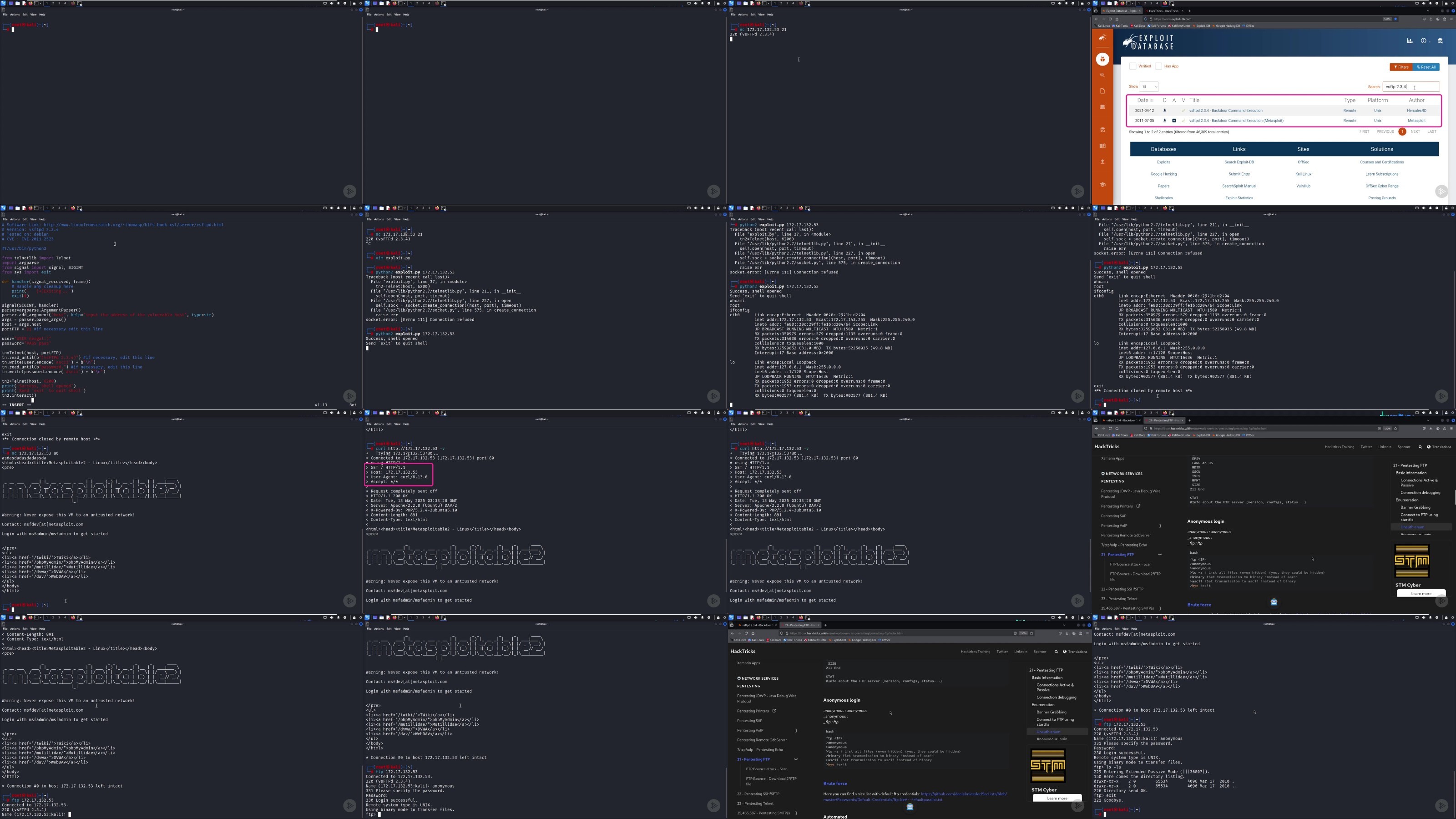Close the HackTricks - HackTricks browser tab
1456x819 pixels.
(1182, 11)
